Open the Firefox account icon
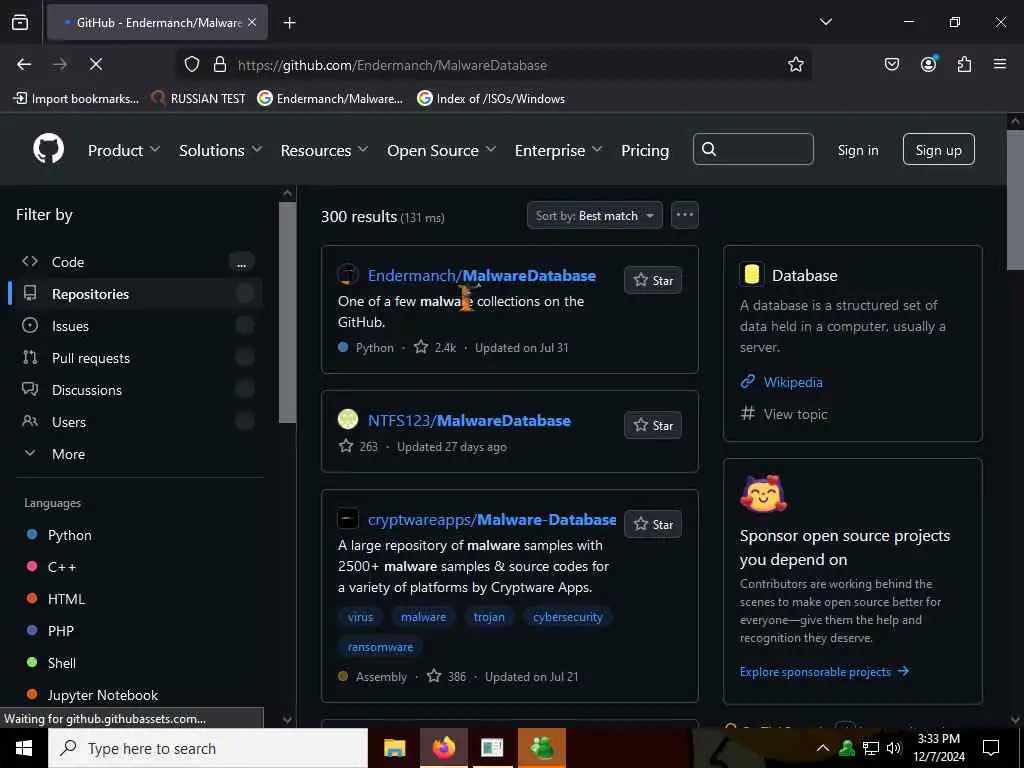The height and width of the screenshot is (768, 1024). 929,63
